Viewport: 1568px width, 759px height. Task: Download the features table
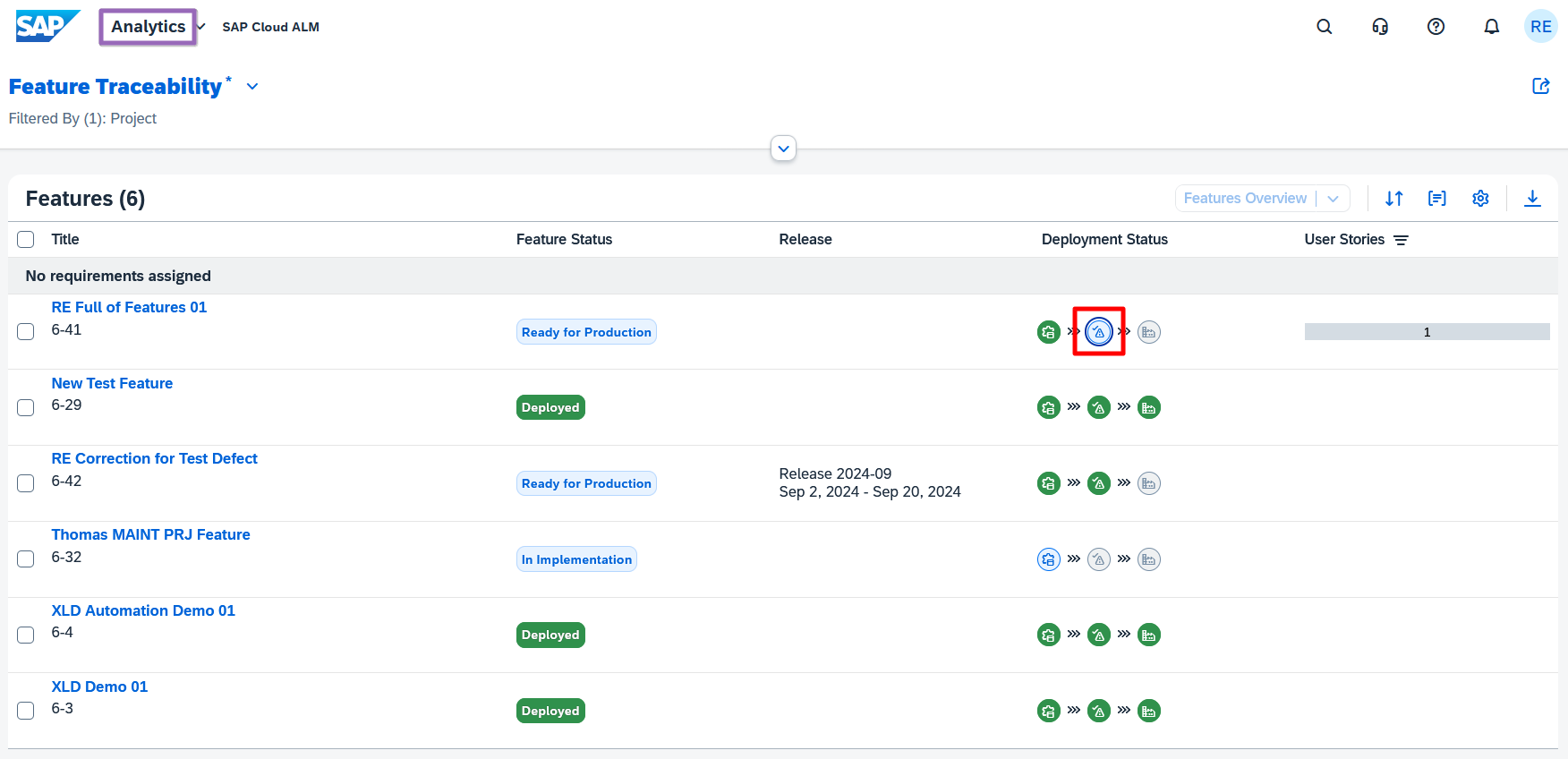tap(1532, 199)
